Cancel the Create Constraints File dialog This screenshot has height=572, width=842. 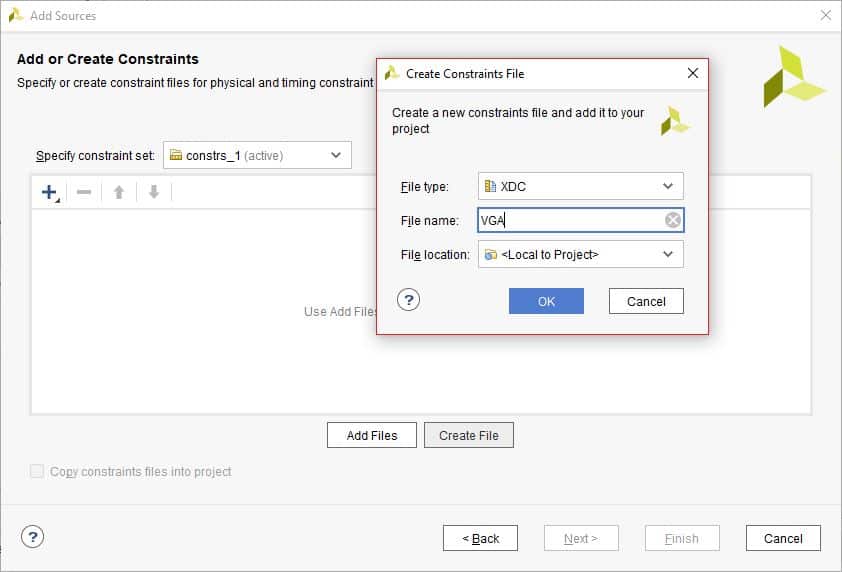[646, 301]
